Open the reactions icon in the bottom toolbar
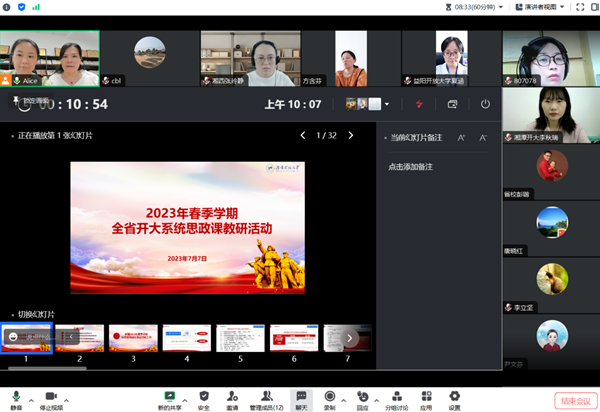 pyautogui.click(x=362, y=400)
